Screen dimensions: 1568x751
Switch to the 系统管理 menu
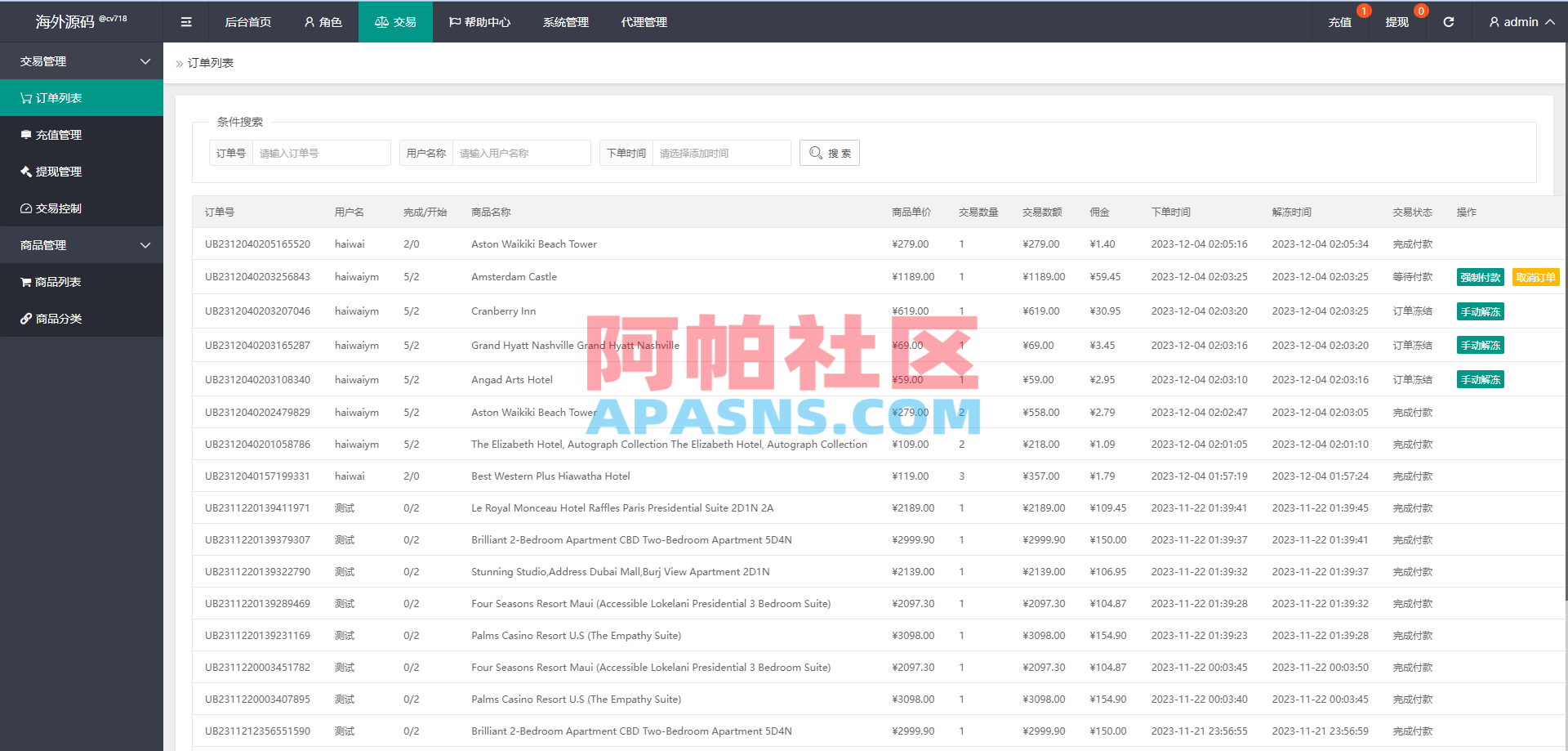(564, 22)
